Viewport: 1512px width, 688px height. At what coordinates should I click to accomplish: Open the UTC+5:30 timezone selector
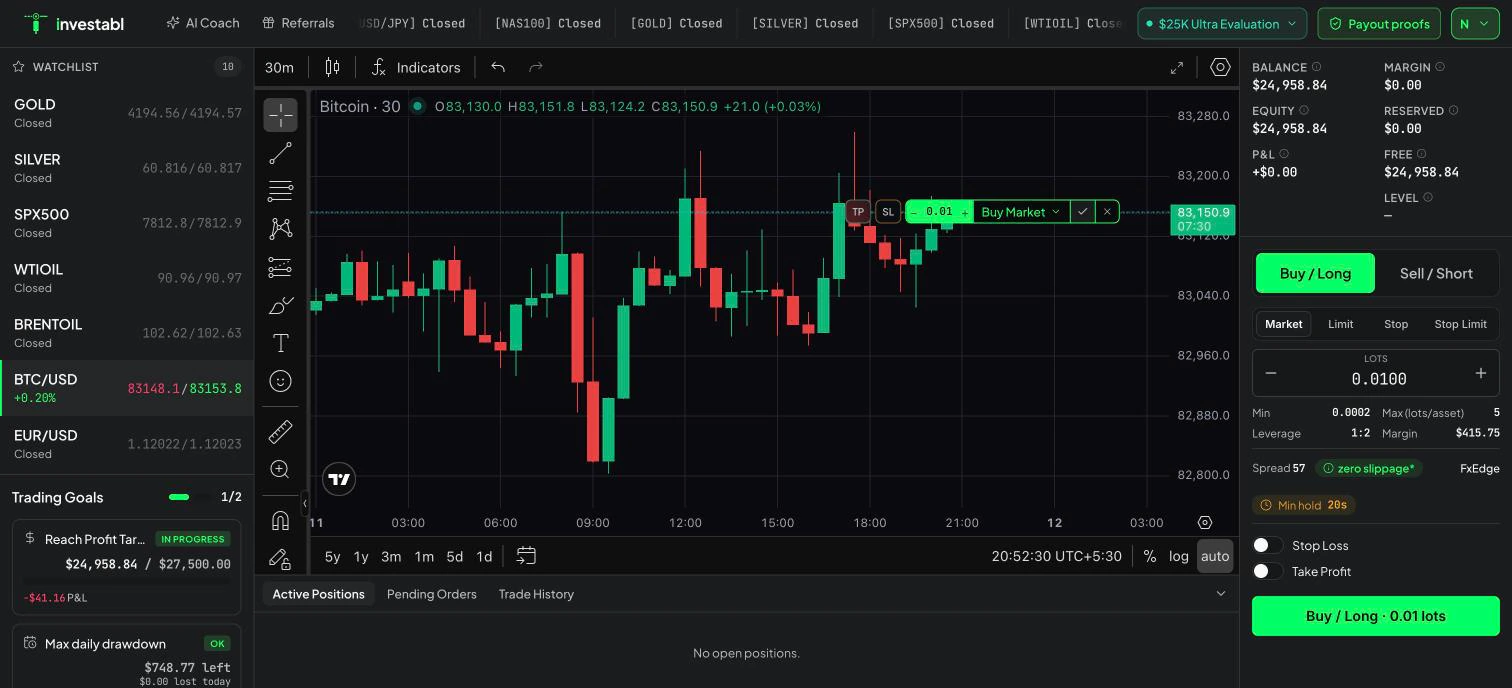point(1057,556)
